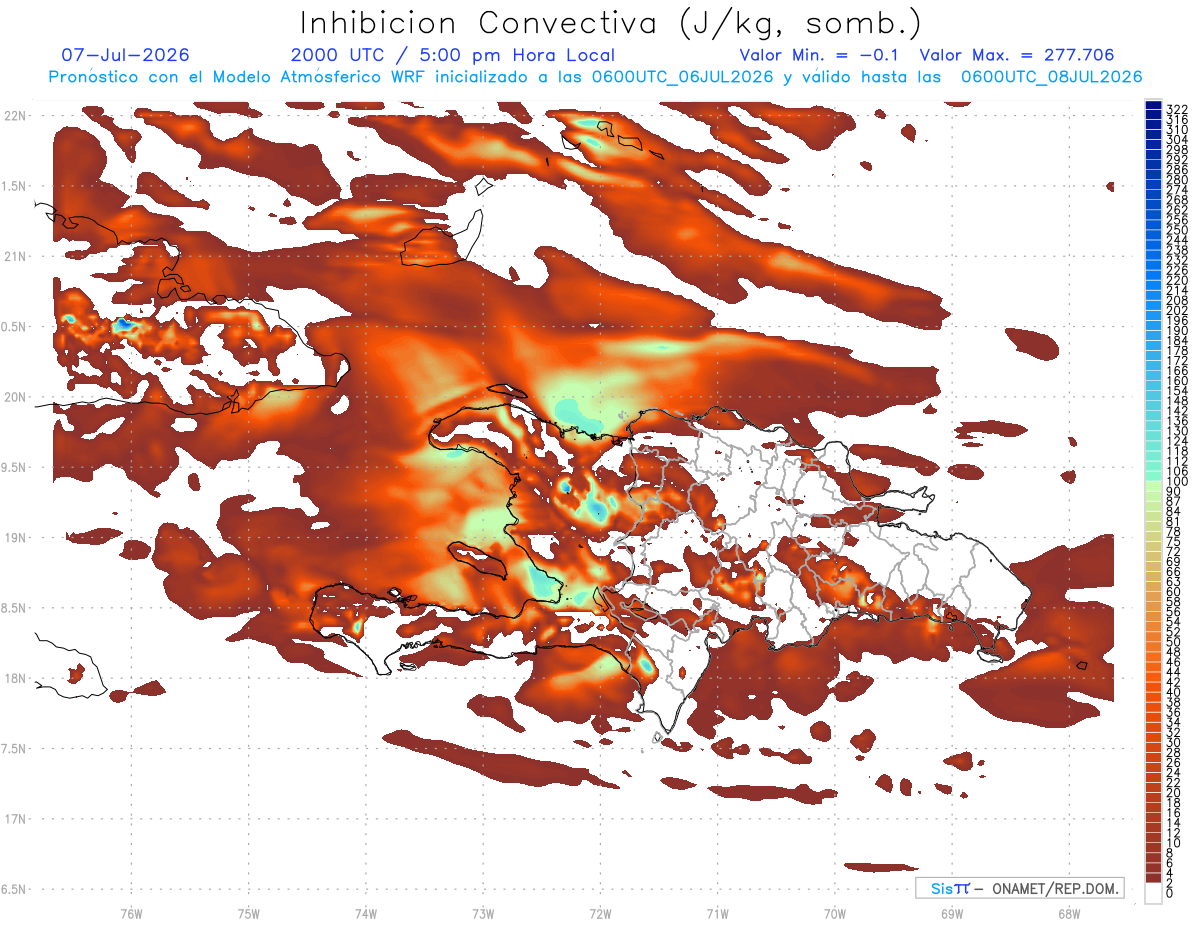Click the '69W' longitude label
The height and width of the screenshot is (927, 1200).
(x=952, y=914)
